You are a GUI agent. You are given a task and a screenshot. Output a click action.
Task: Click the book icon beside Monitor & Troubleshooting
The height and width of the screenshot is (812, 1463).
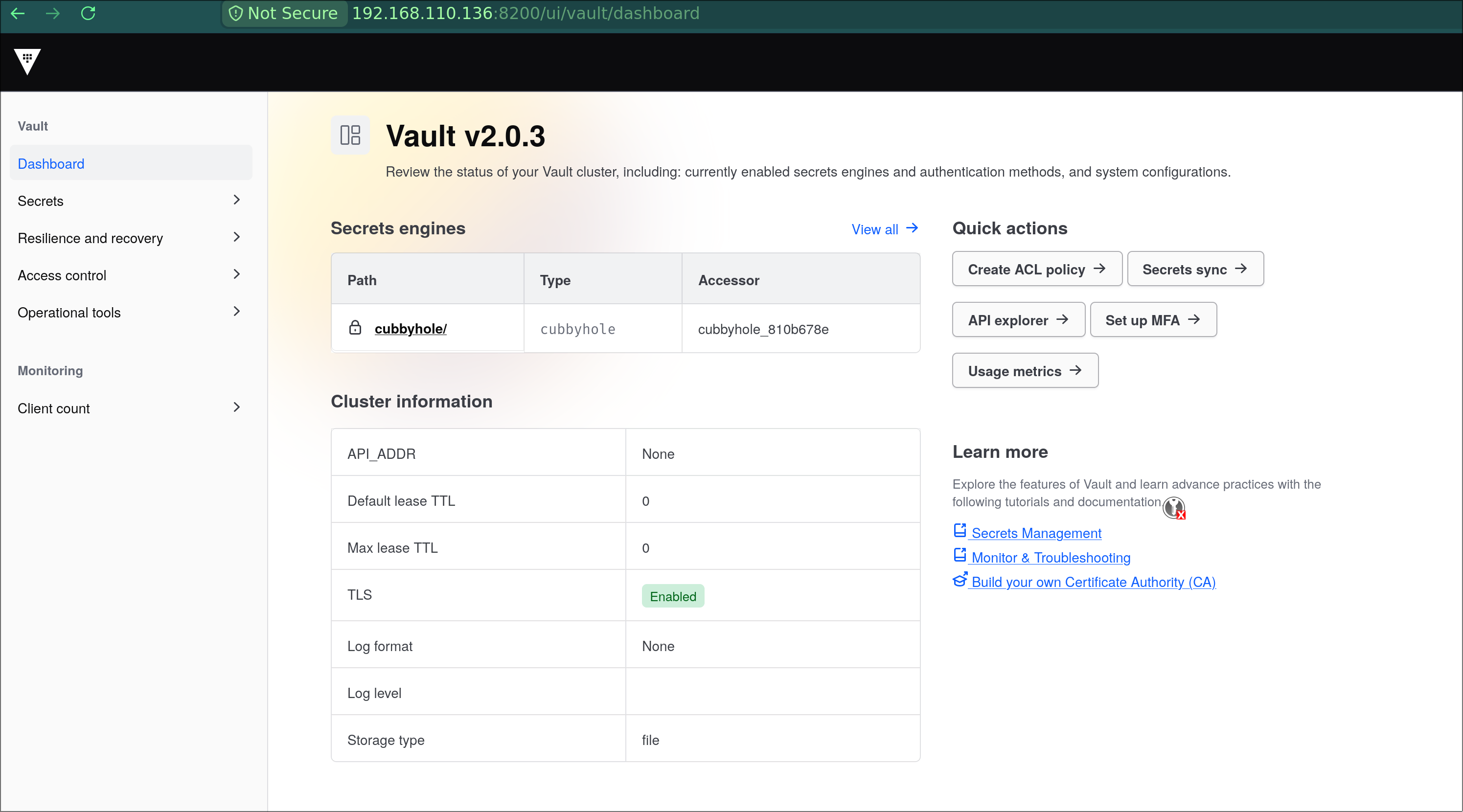coord(960,555)
